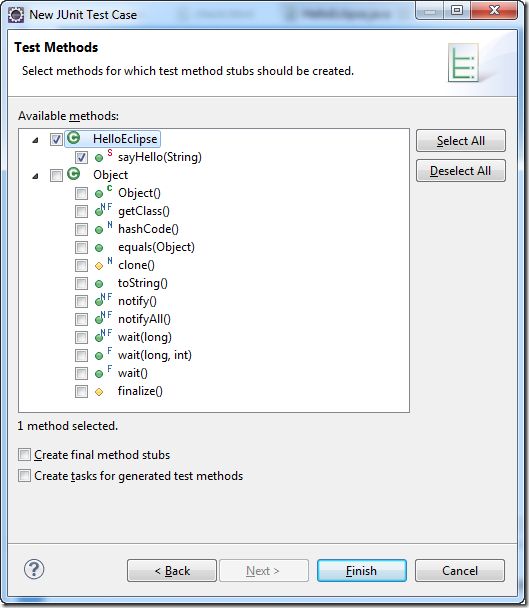Click the notifyAll() method icon

coord(104,318)
